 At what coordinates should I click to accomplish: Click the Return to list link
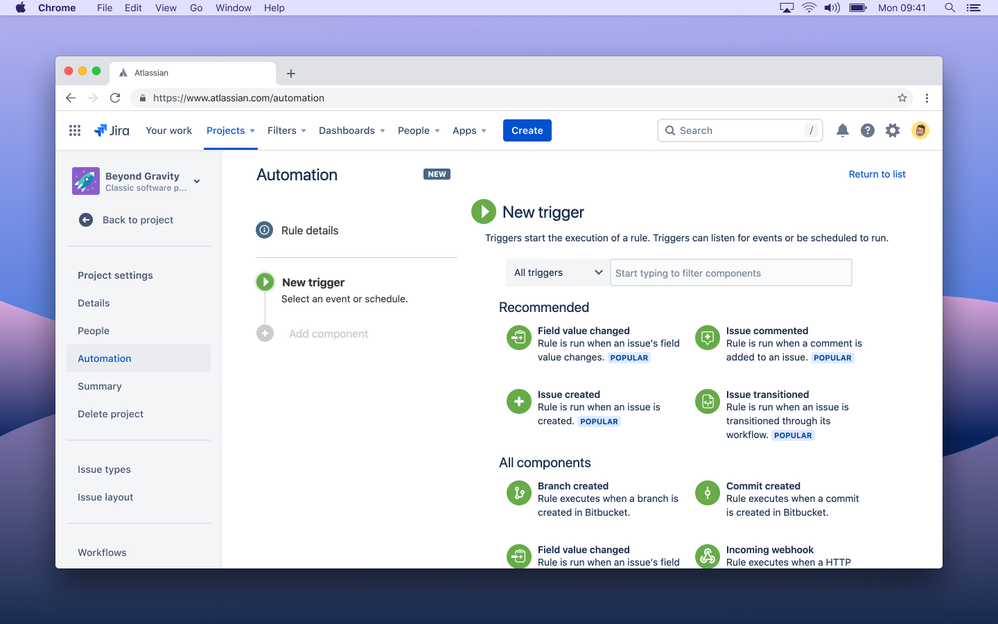[x=877, y=174]
